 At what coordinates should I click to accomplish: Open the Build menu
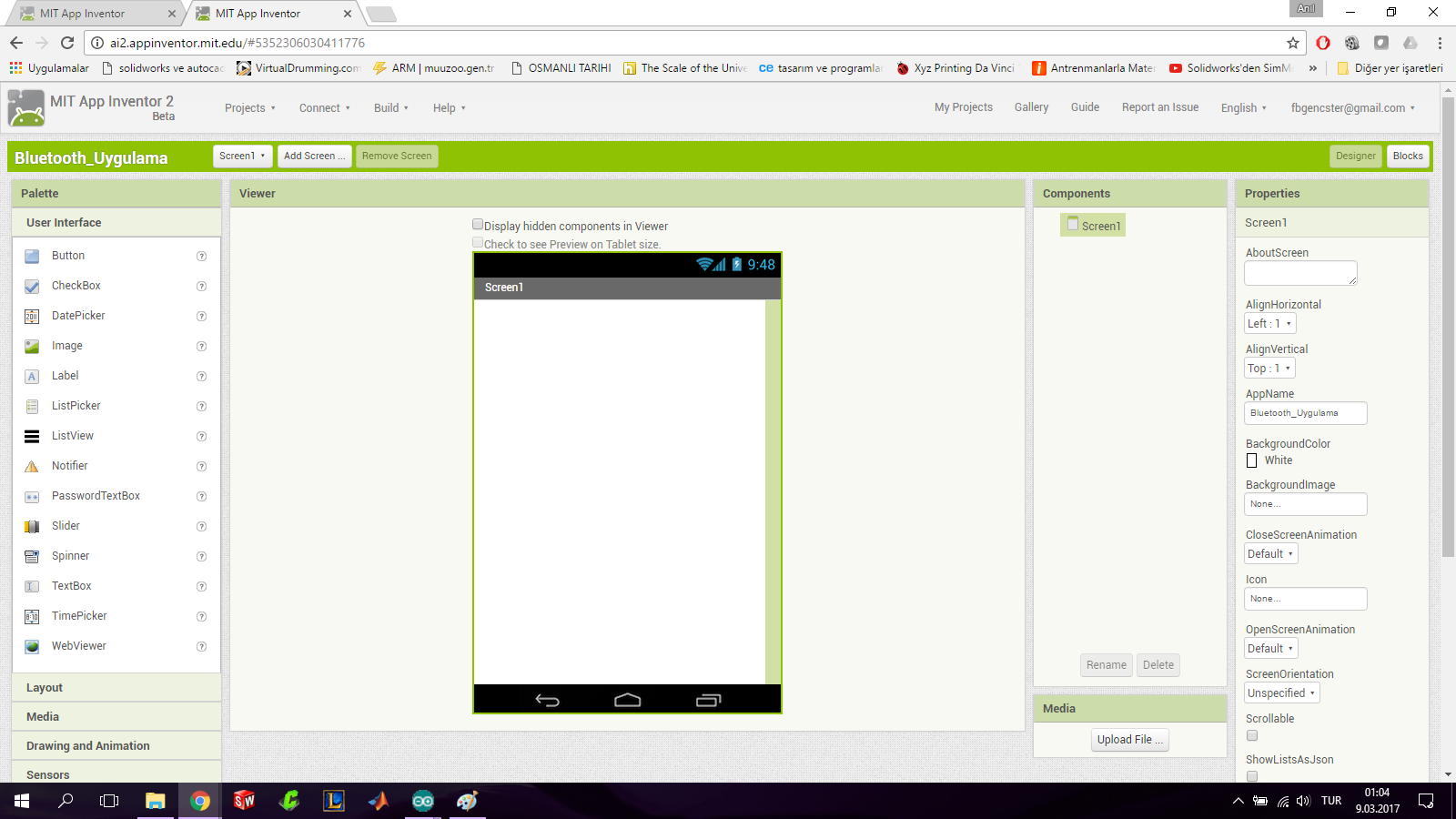(x=391, y=108)
